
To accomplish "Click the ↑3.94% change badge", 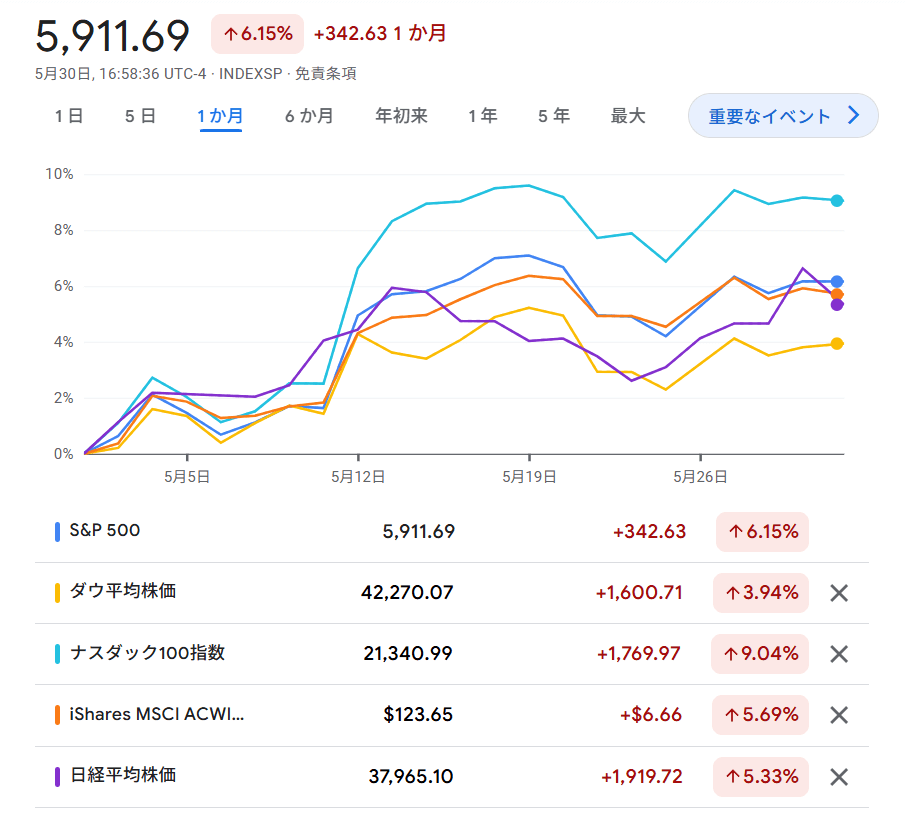I will pyautogui.click(x=762, y=593).
